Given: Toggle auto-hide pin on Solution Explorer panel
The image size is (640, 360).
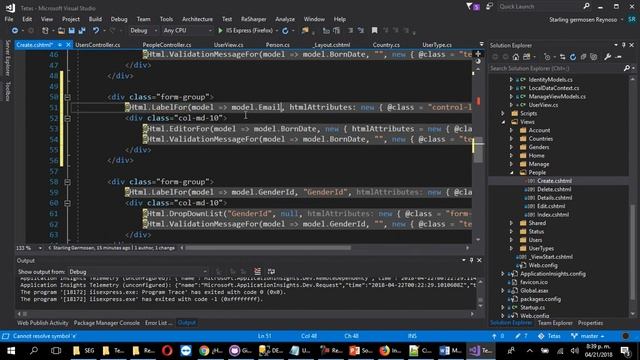Looking at the screenshot, I should pyautogui.click(x=624, y=45).
